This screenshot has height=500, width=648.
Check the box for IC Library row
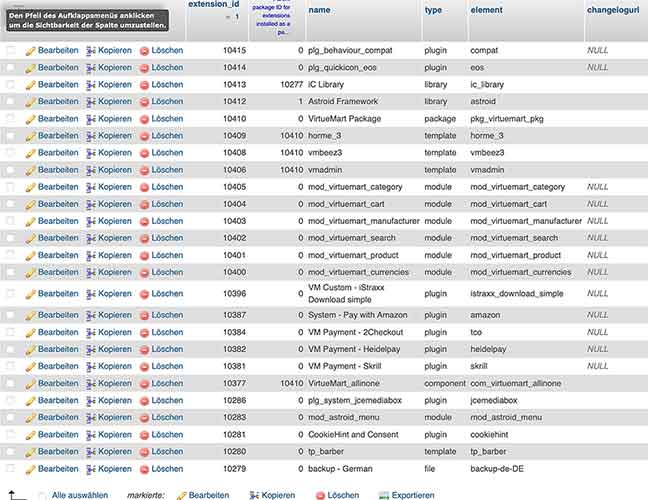click(11, 84)
